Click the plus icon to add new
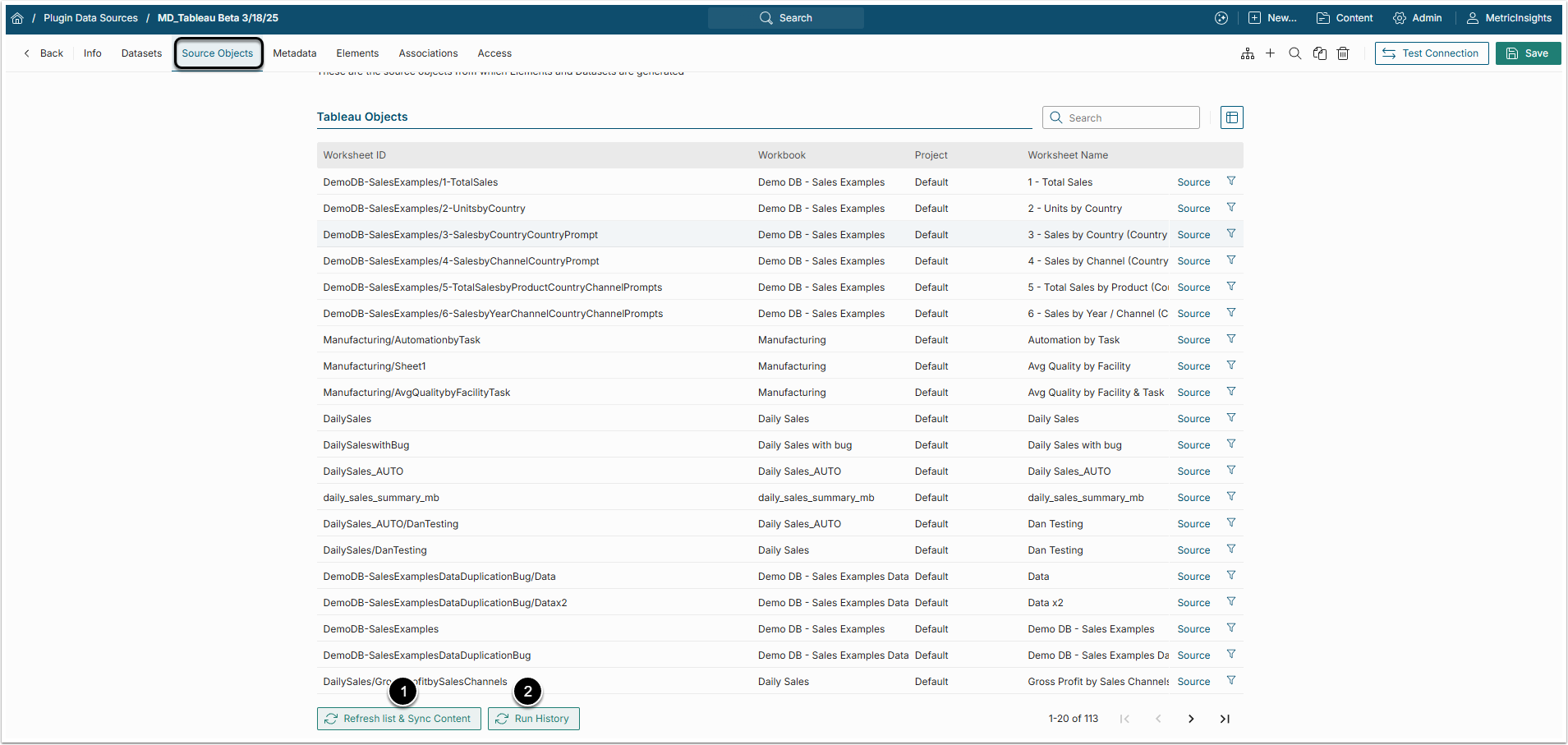Viewport: 1568px width, 745px height. (1270, 53)
